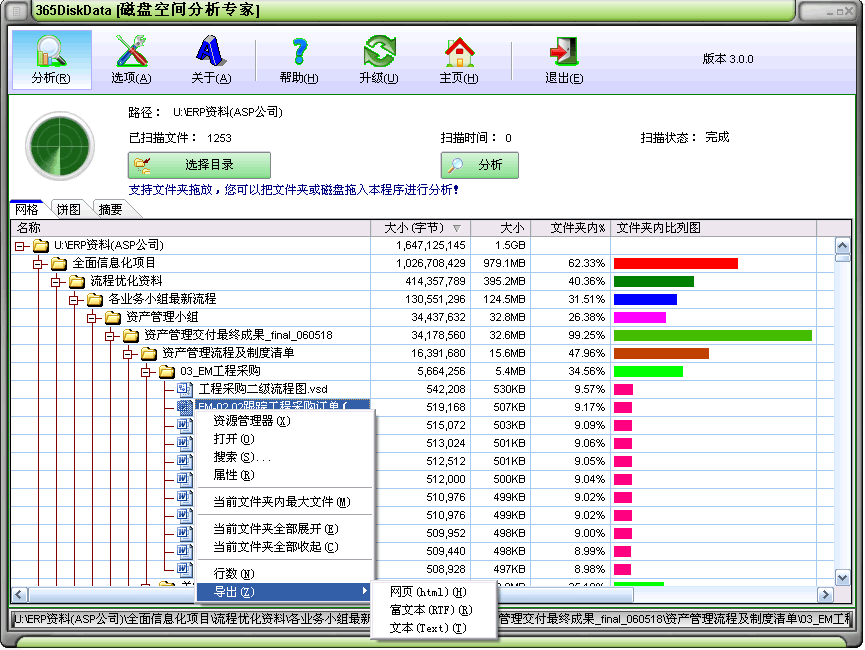Screen dimensions: 865x650
Task: Choose 搜索(S)... from context menu
Action: coord(285,457)
